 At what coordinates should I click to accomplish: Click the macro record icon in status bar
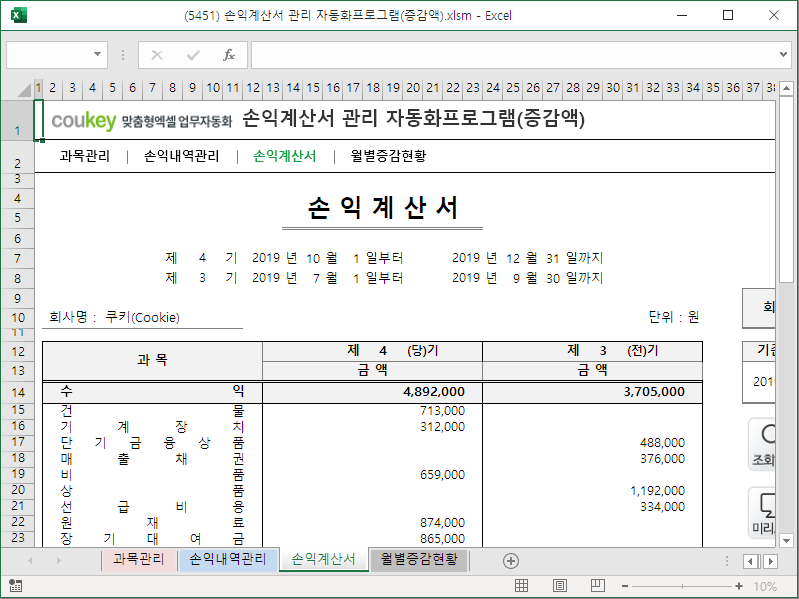[x=15, y=586]
